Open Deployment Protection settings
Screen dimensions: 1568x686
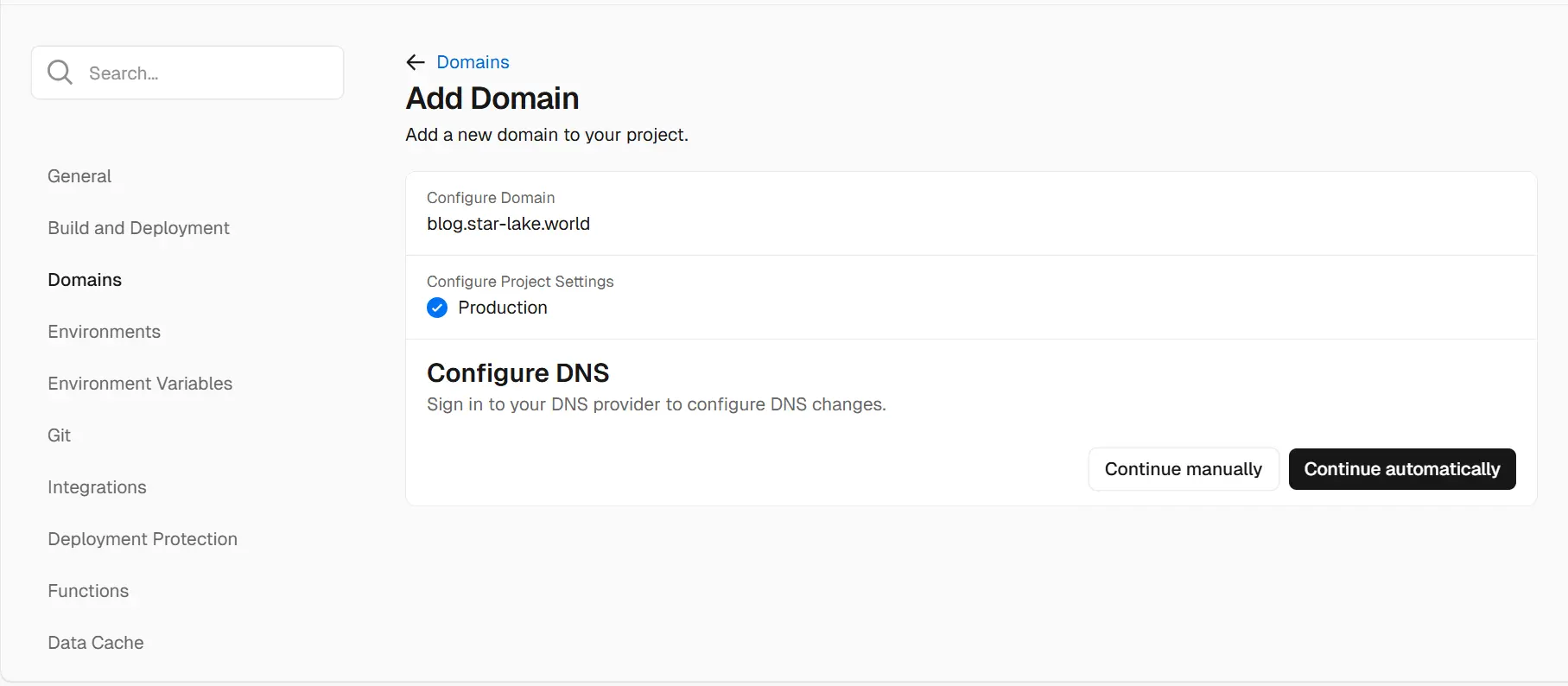pos(143,539)
